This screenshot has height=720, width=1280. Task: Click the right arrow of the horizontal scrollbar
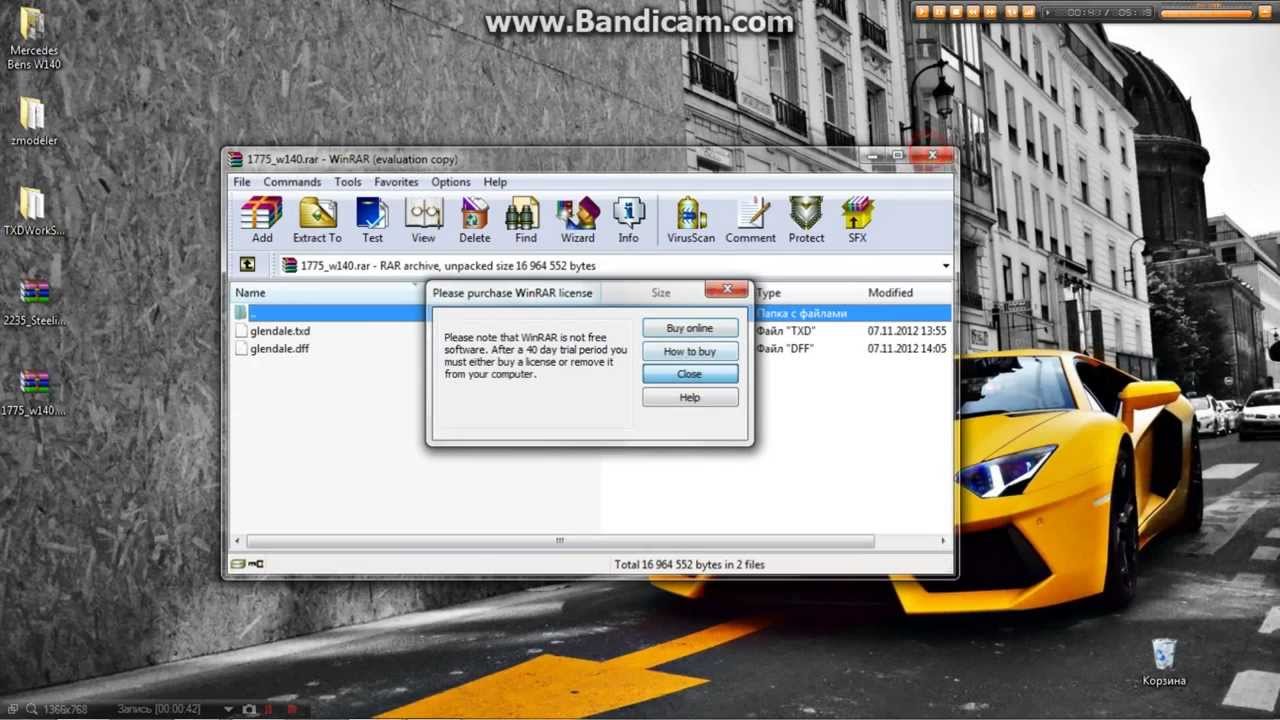pyautogui.click(x=943, y=541)
